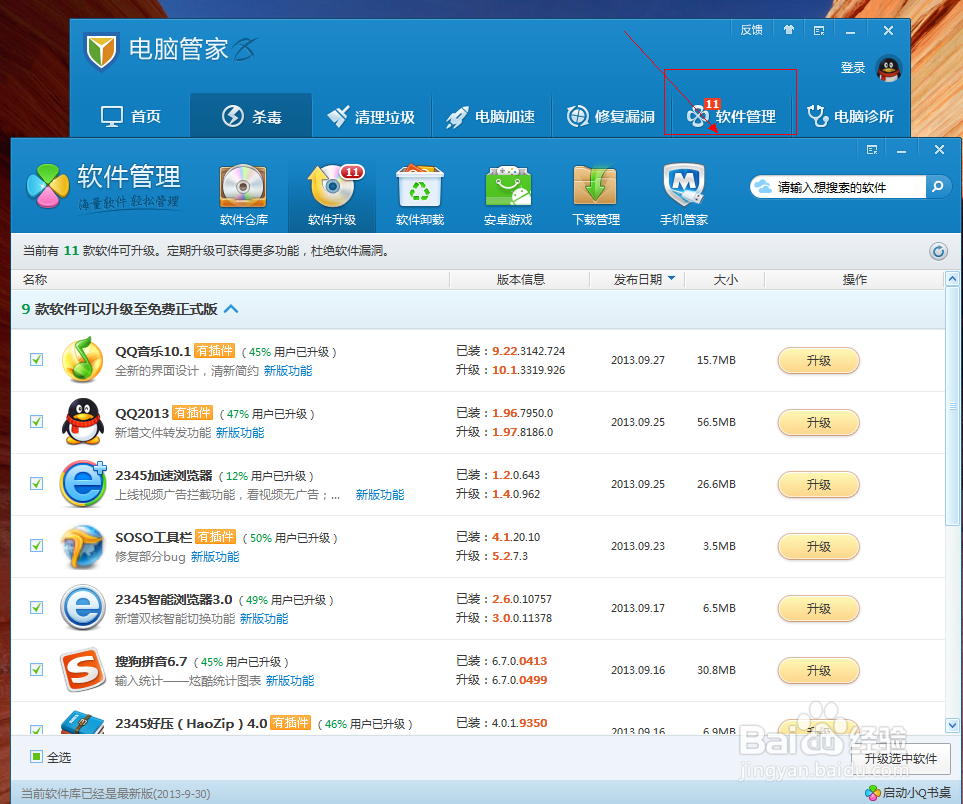
Task: Select the 软件升级 toolbar icon
Action: point(331,193)
